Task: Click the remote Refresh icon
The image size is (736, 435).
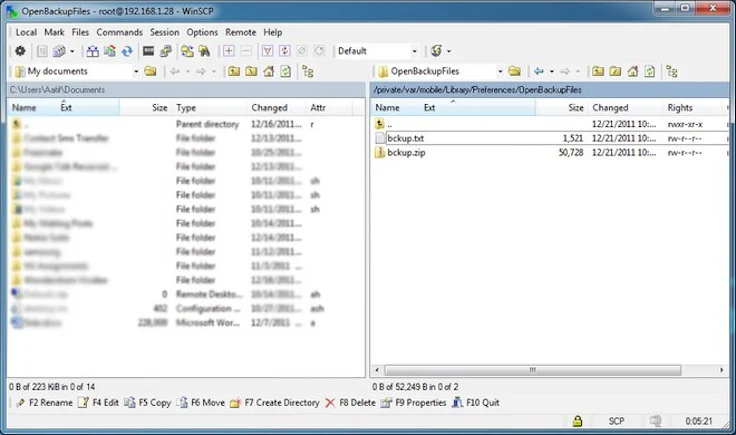Action: click(650, 71)
